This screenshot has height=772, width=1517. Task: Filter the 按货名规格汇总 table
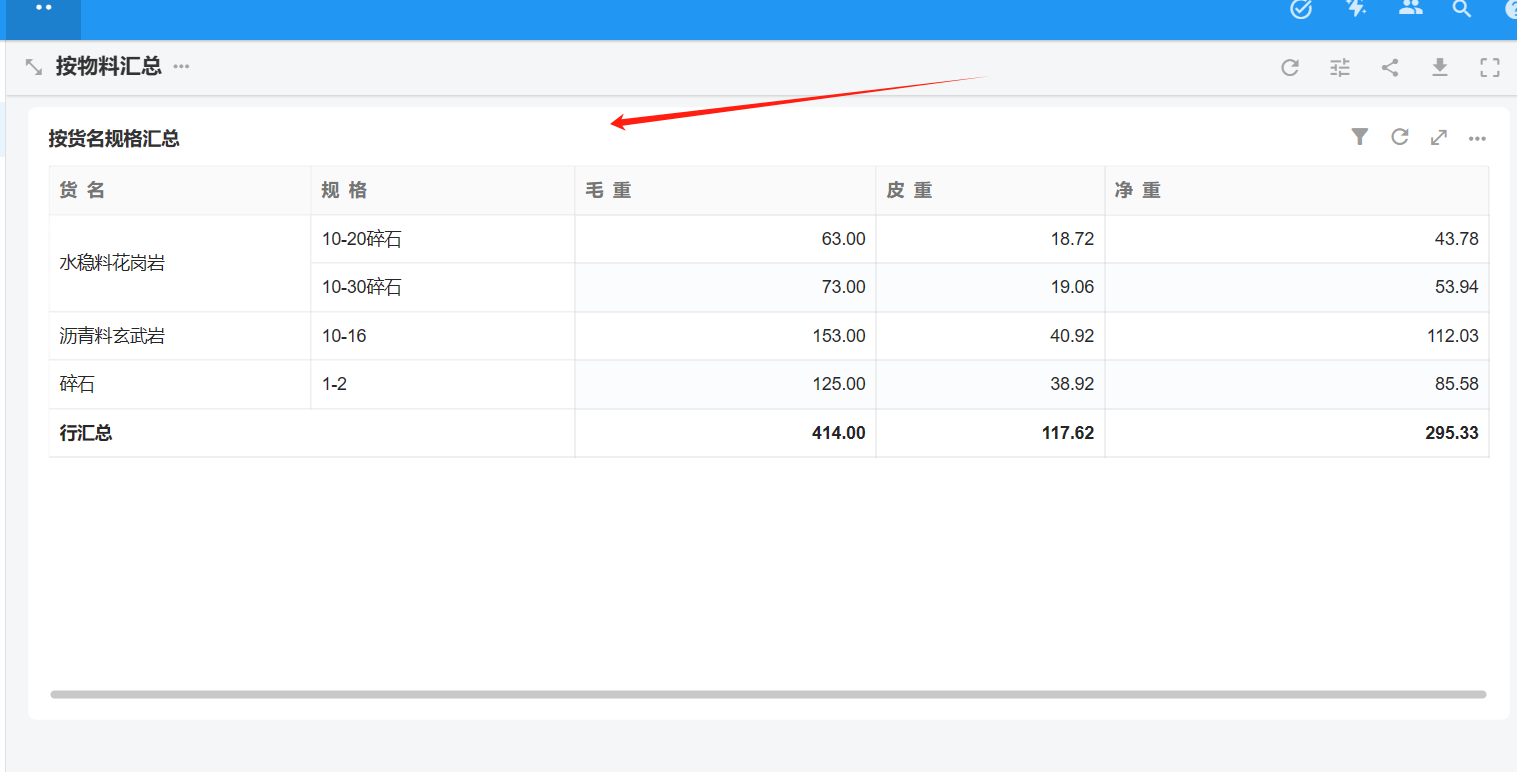[1359, 137]
